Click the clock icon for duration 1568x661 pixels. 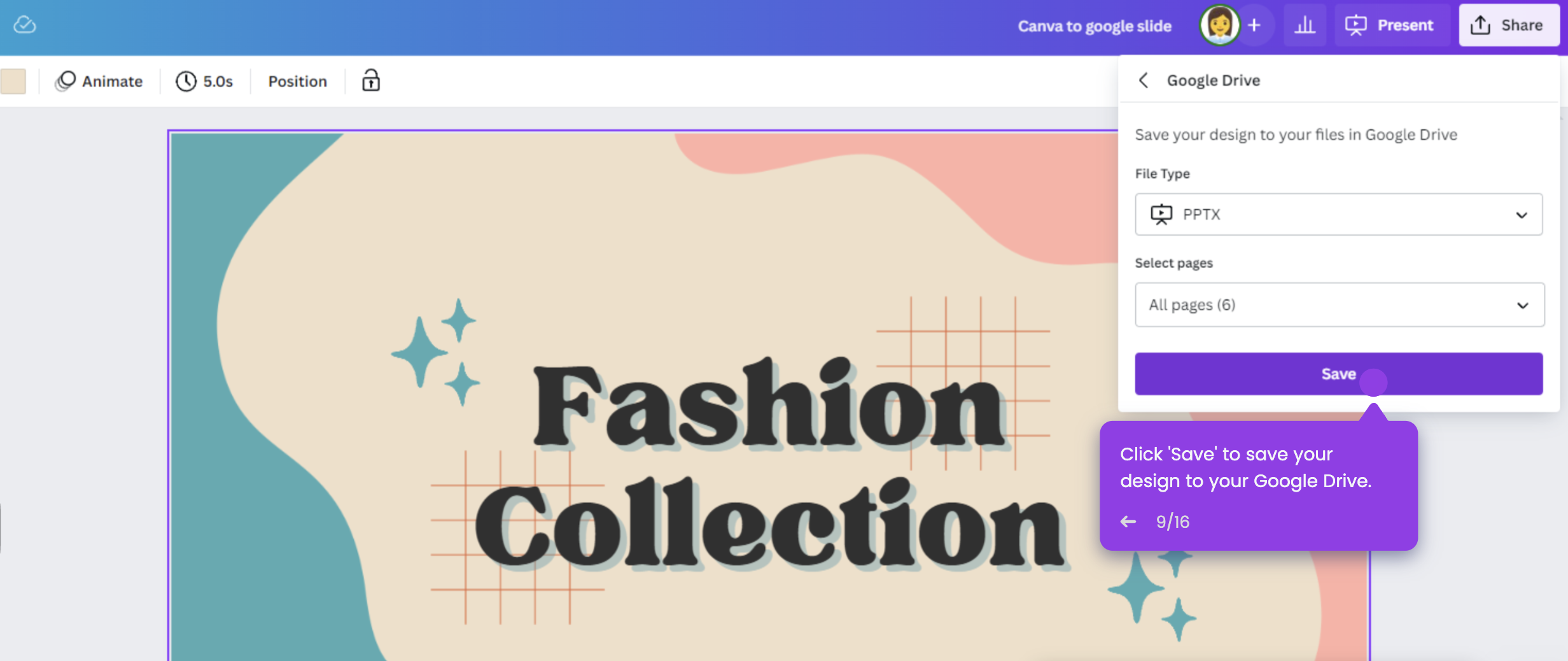coord(186,81)
